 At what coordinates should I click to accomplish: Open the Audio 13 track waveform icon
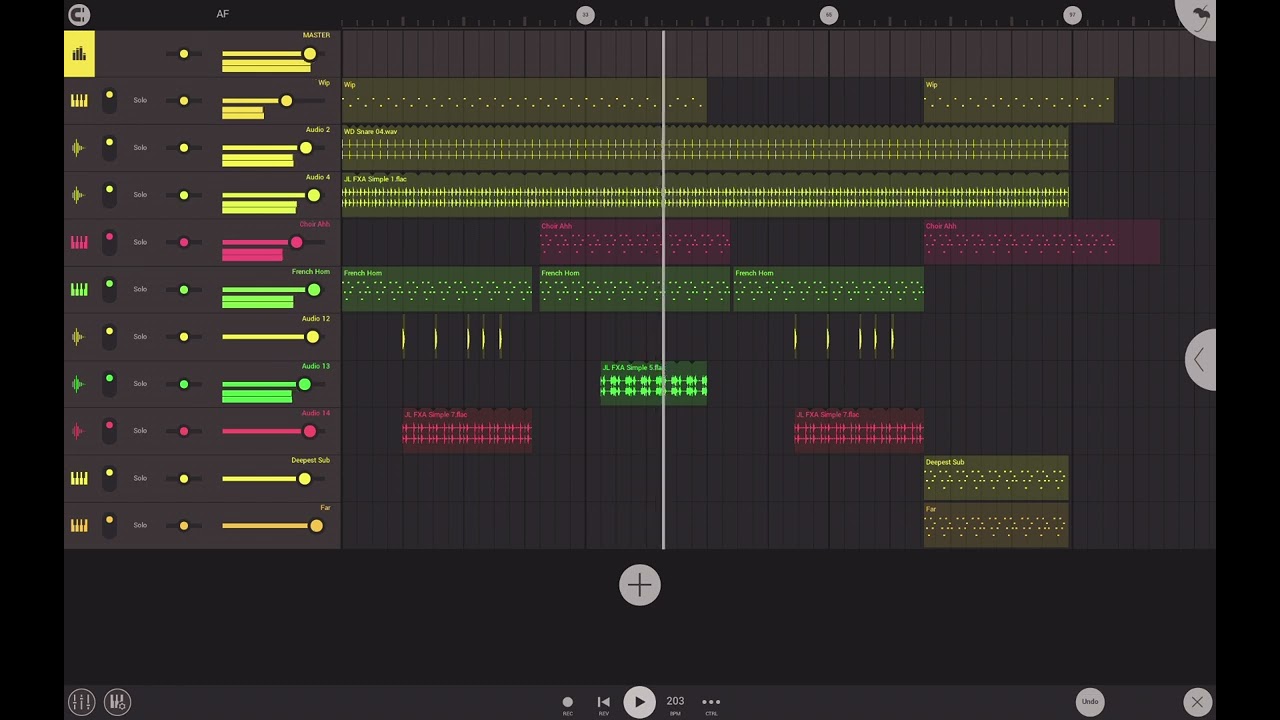(x=79, y=383)
